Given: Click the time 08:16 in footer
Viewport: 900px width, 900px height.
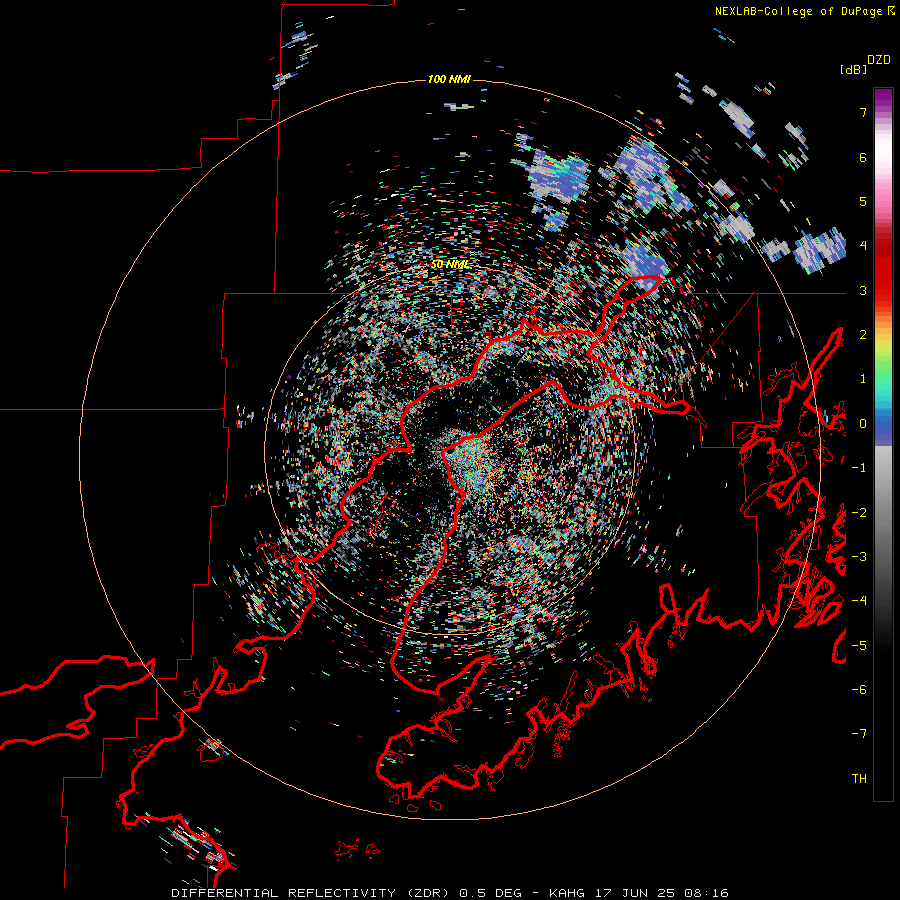Looking at the screenshot, I should [x=706, y=893].
